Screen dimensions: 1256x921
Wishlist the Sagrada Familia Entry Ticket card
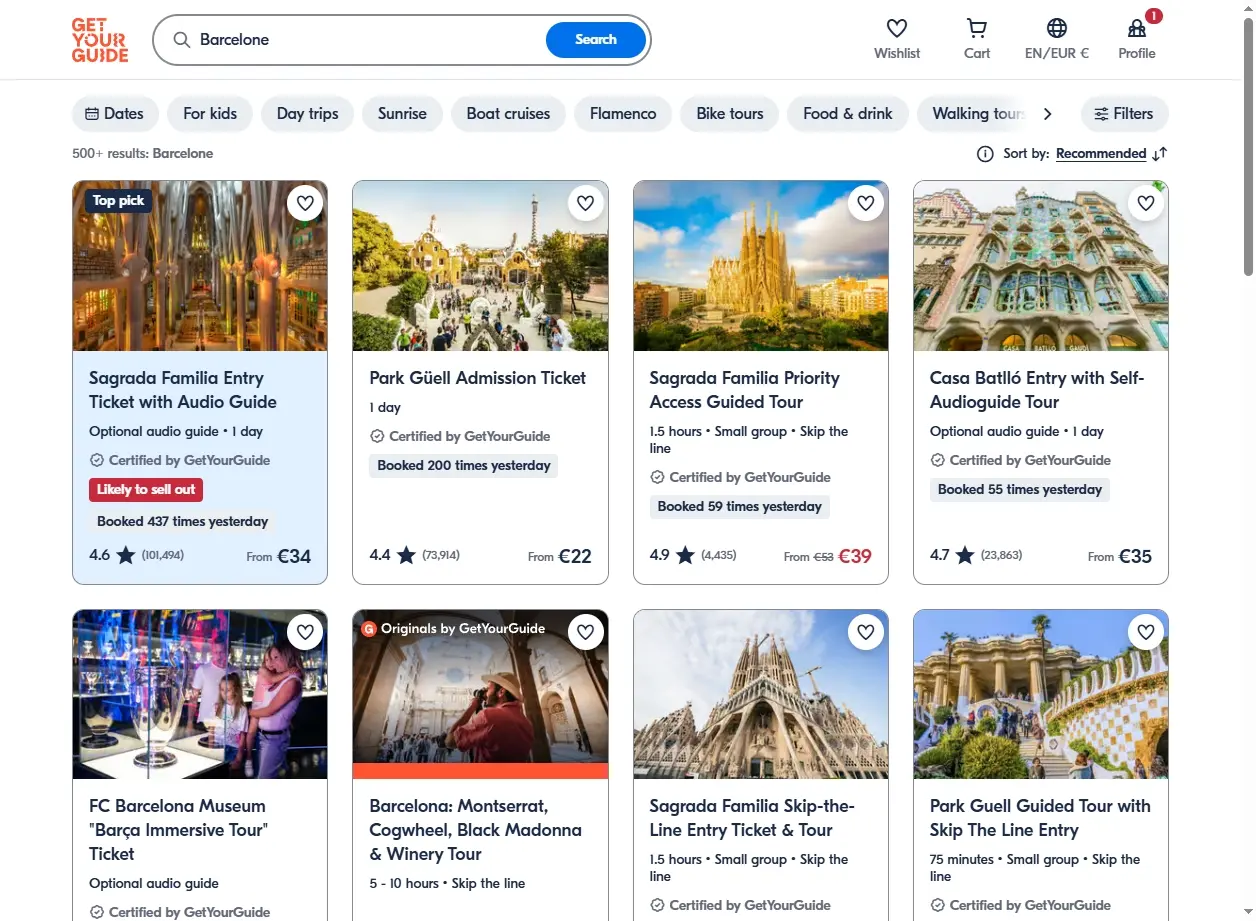point(305,203)
